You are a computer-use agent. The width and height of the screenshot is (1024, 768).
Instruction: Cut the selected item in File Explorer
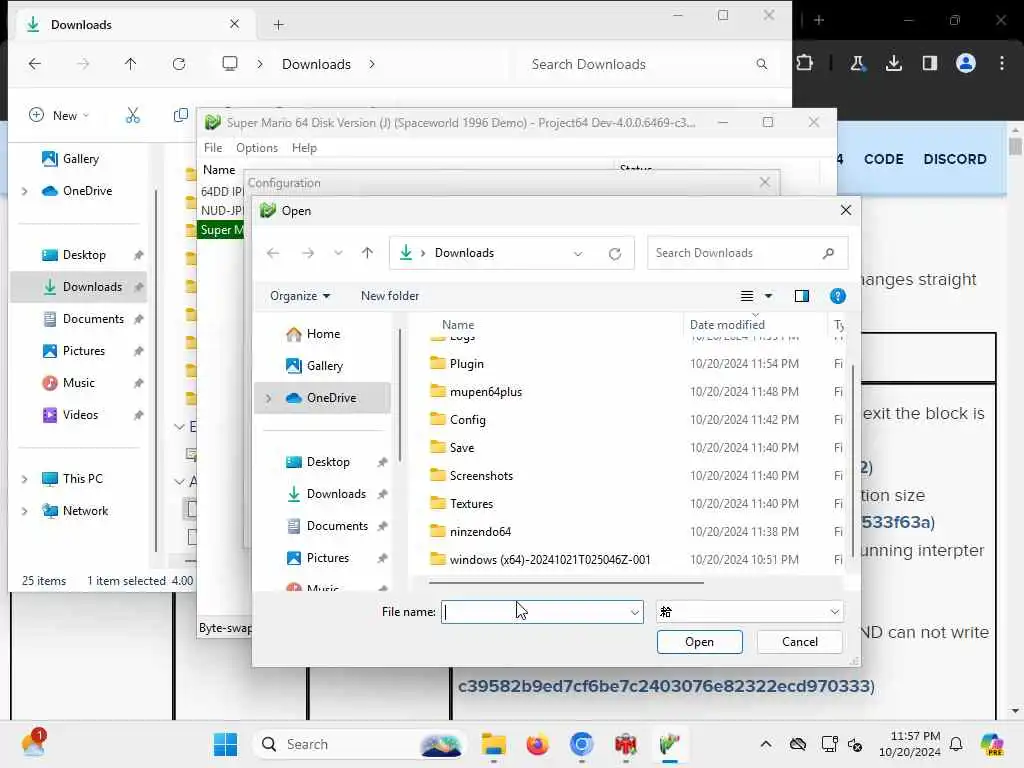(x=133, y=116)
